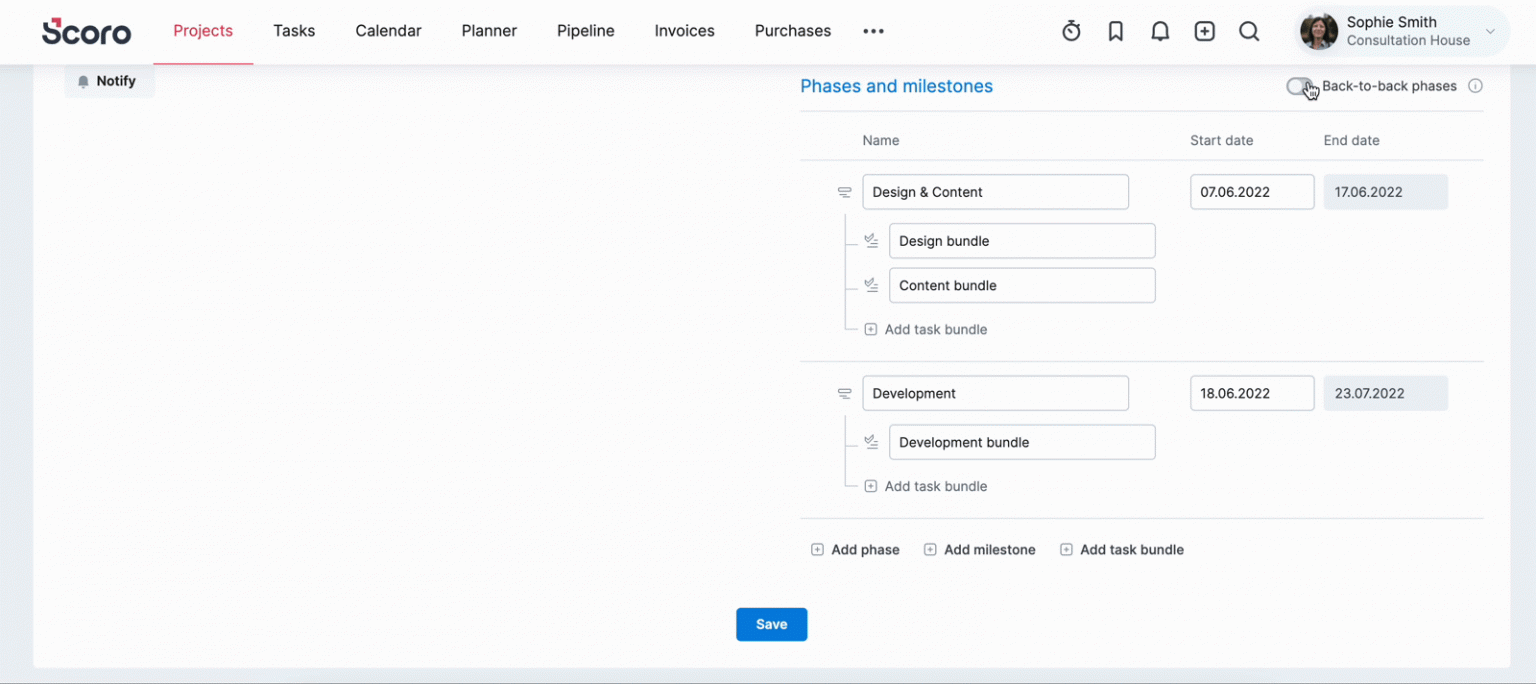The height and width of the screenshot is (684, 1536).
Task: Expand the overflow menu with three dots
Action: (x=873, y=31)
